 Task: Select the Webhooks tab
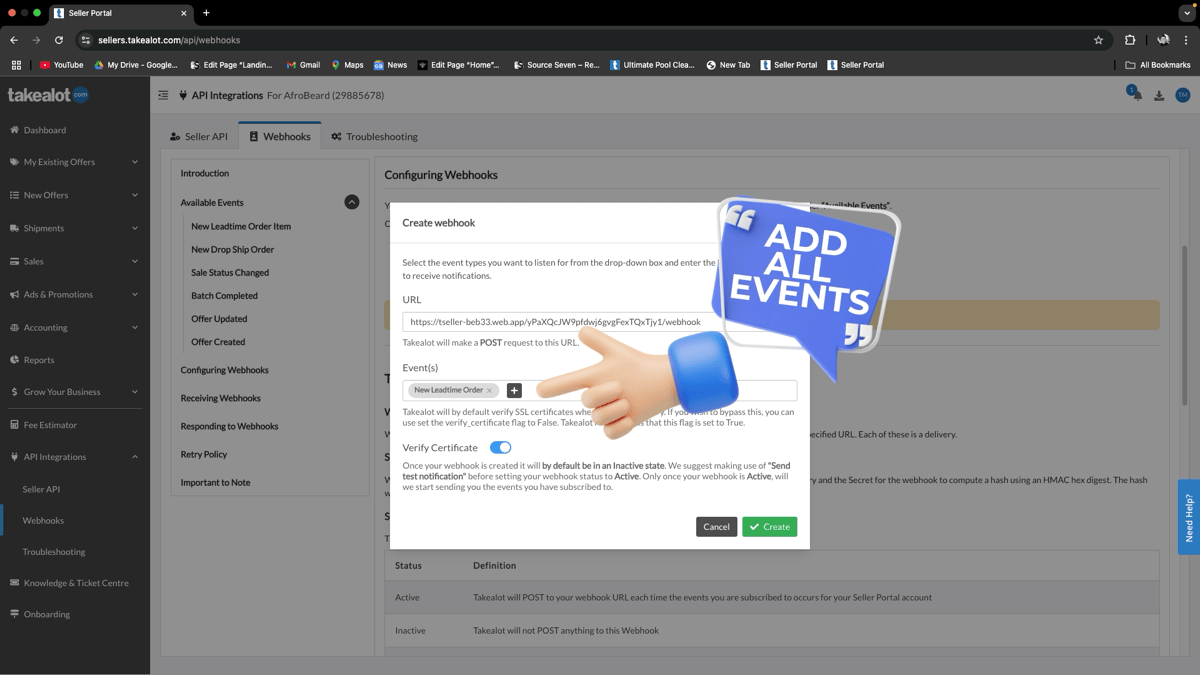click(280, 136)
